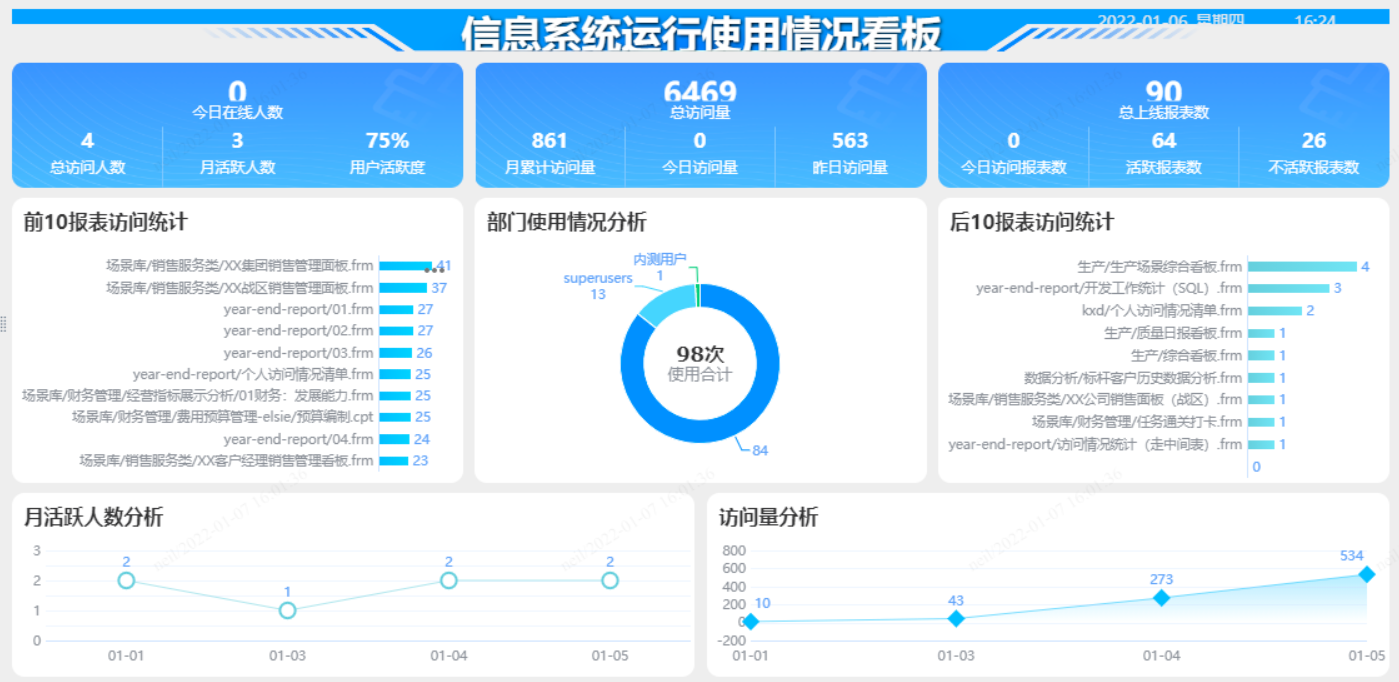Select the diamond marker showing 534 visits
Screen dimensions: 1399x682
1366,573
